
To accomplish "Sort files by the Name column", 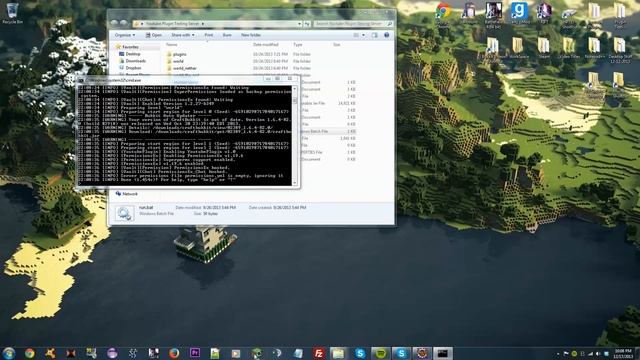I will click(171, 44).
